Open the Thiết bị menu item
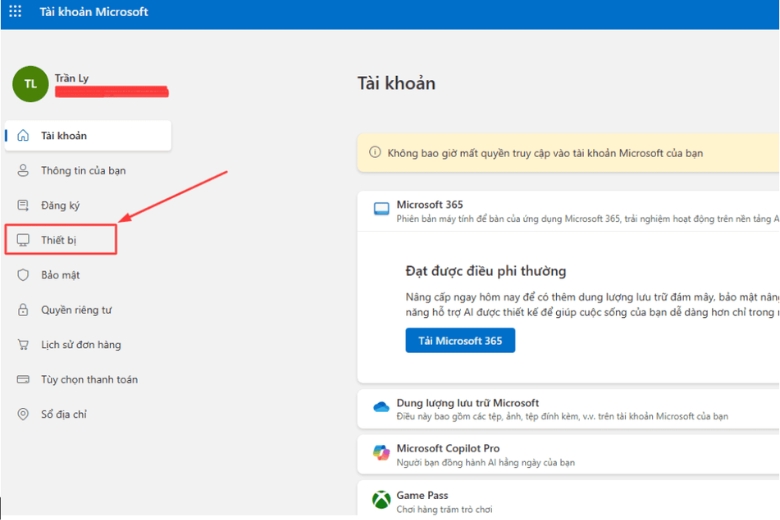This screenshot has width=780, height=520. point(61,240)
